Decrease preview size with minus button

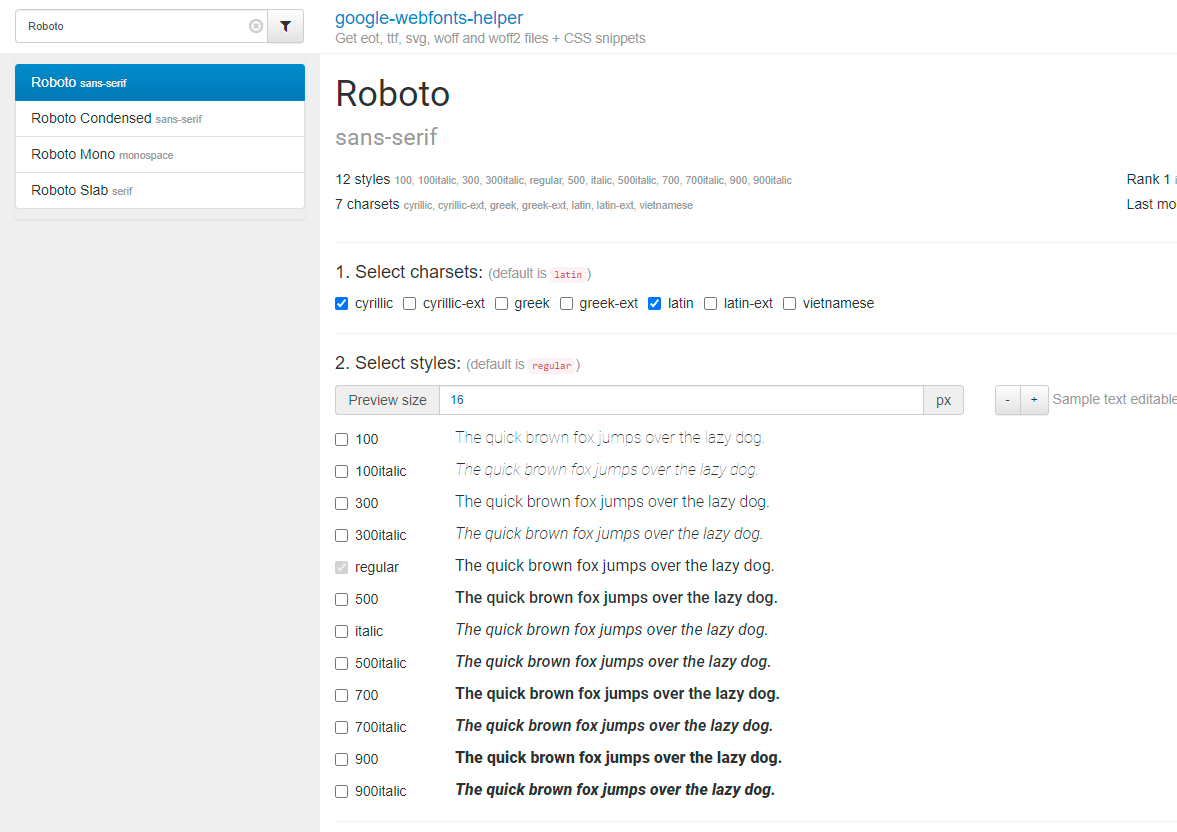pos(1007,400)
